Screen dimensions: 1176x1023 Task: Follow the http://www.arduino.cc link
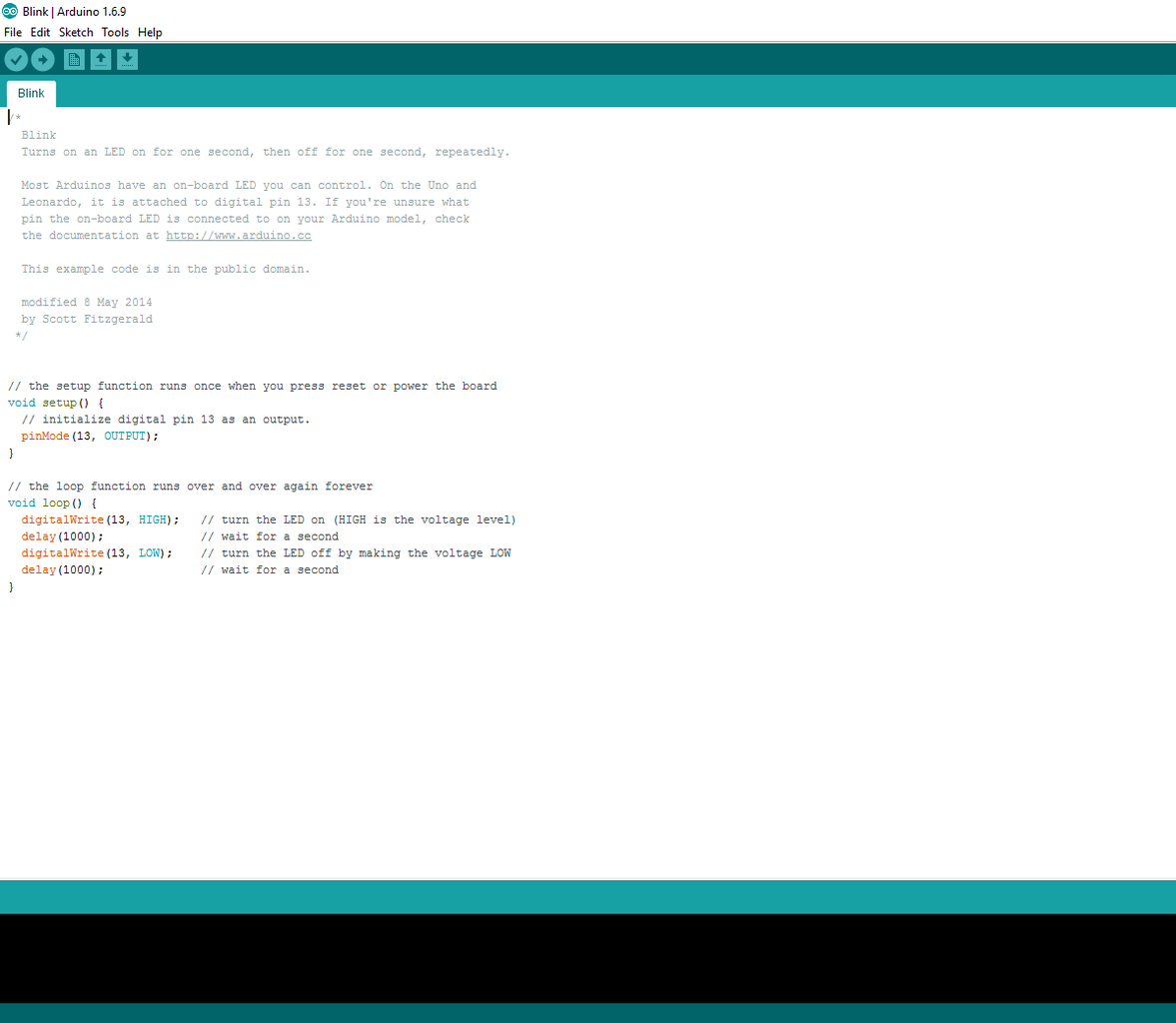tap(238, 235)
